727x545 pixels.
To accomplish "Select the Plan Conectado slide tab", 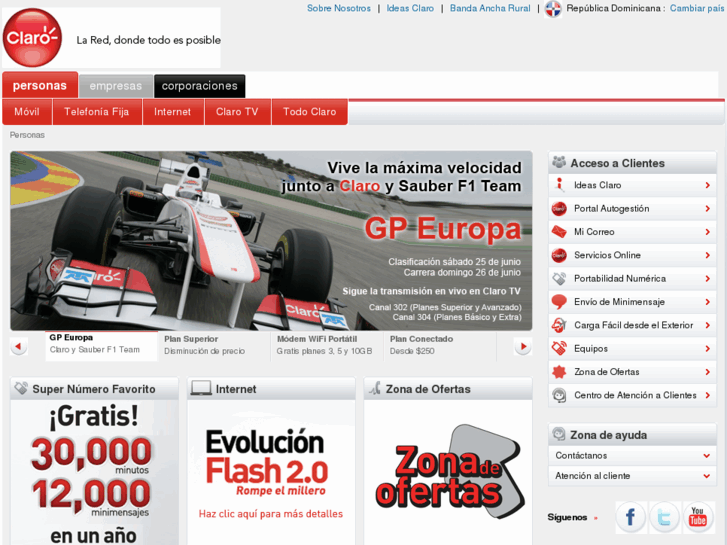I will point(440,346).
